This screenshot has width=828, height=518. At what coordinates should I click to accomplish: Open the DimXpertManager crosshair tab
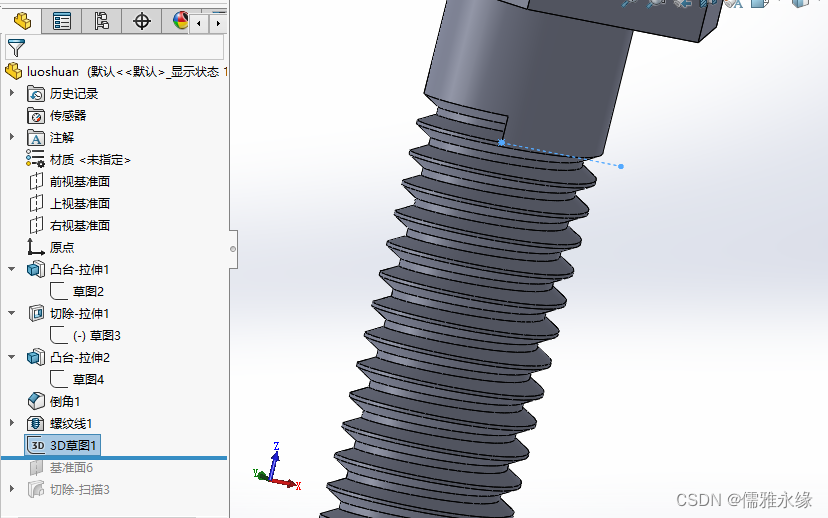[142, 22]
